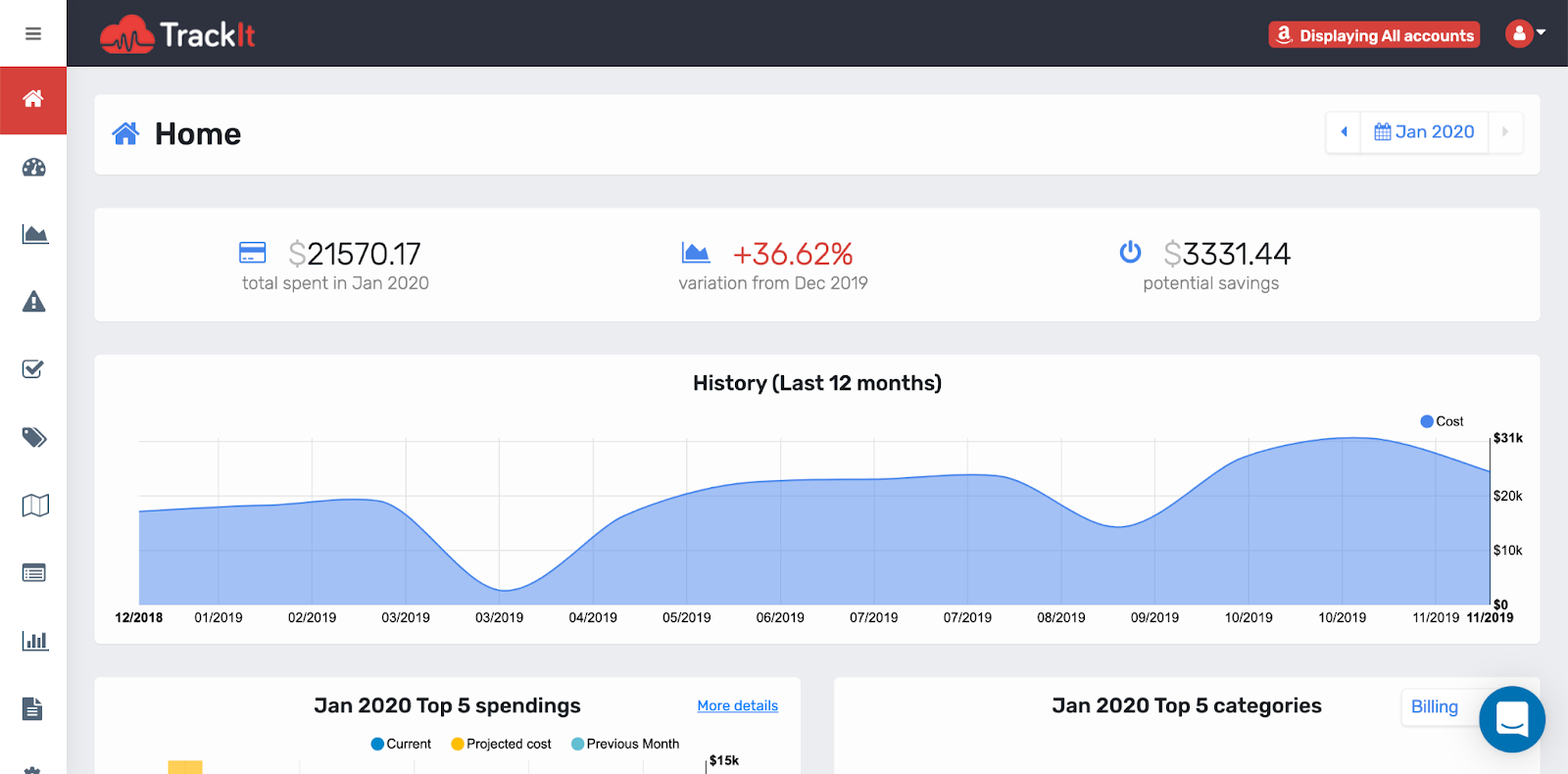
Task: Toggle the Projected cost legend item
Action: (501, 744)
